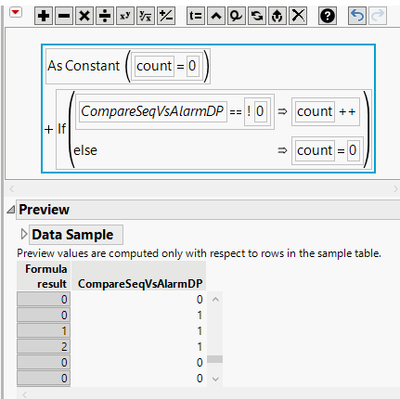This screenshot has width=400, height=399.
Task: Click the Subtract (minus) operator button
Action: 64,16
